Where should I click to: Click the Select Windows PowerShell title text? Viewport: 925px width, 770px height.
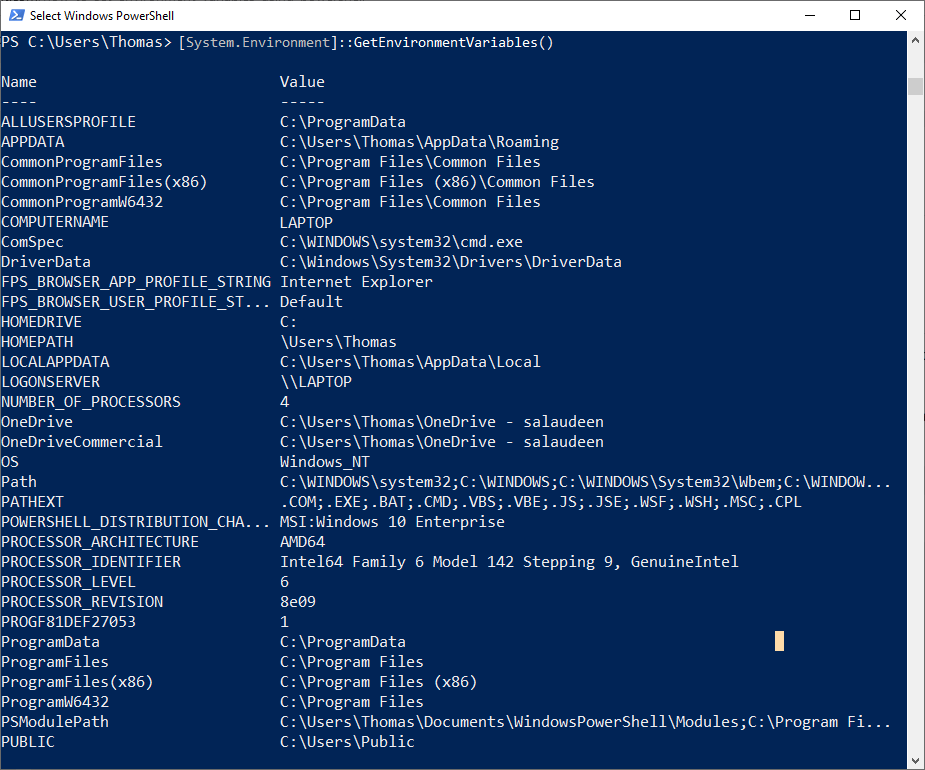100,15
